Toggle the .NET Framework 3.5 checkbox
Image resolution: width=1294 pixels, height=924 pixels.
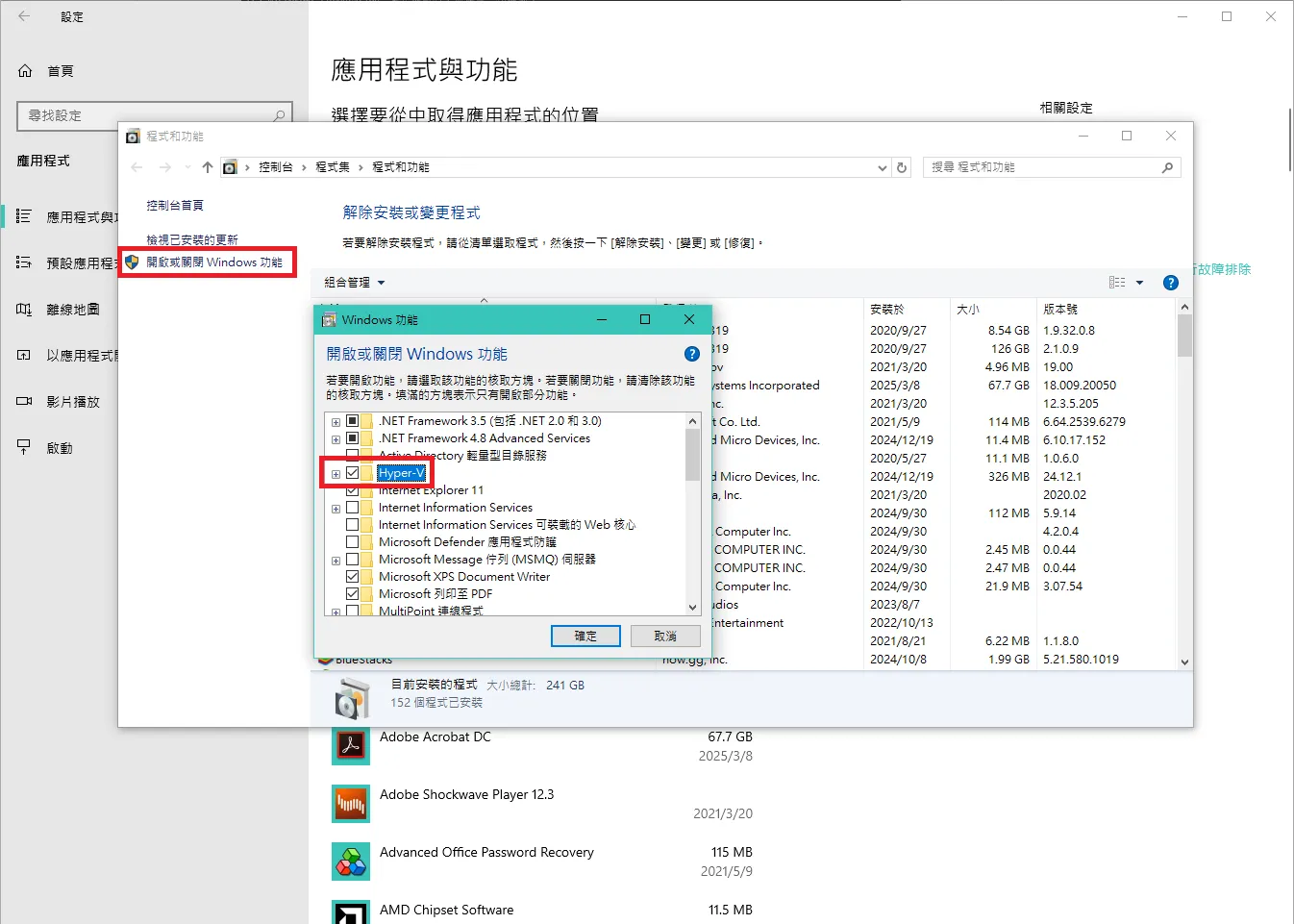pos(353,421)
